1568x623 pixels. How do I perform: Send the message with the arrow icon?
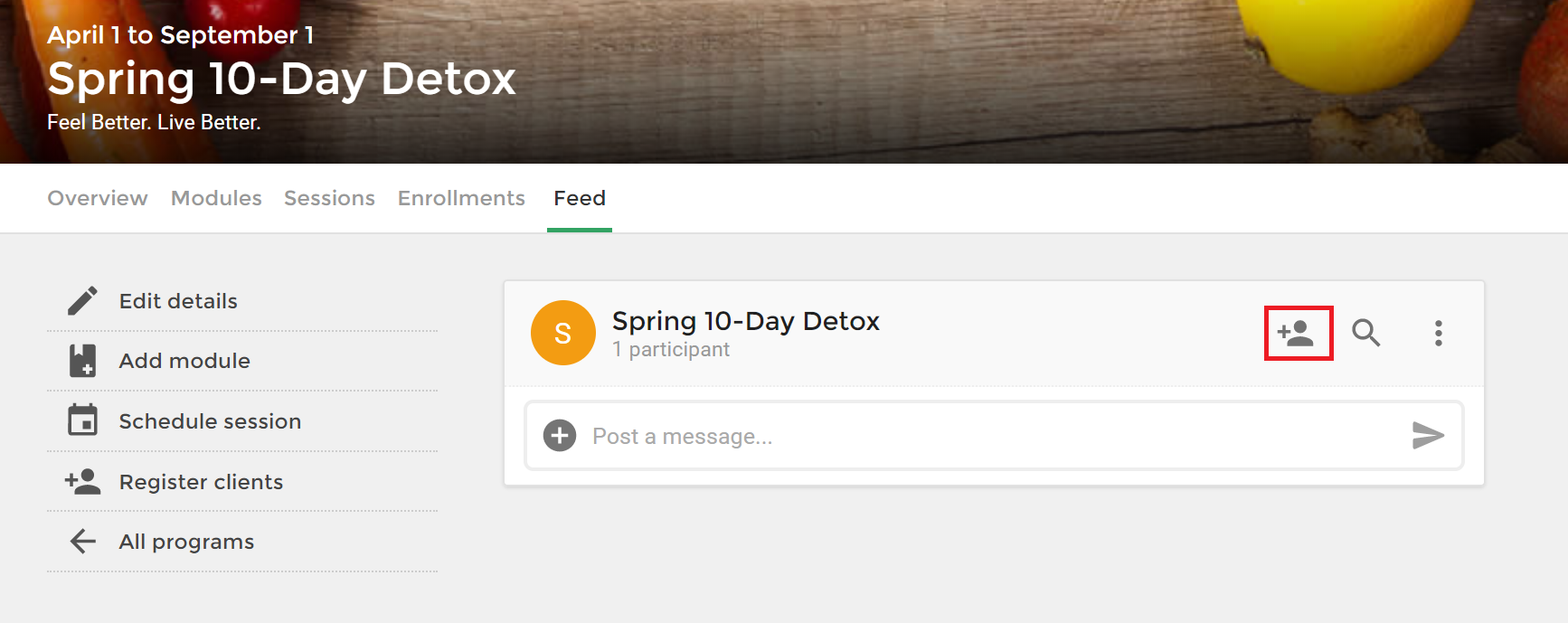pos(1428,436)
